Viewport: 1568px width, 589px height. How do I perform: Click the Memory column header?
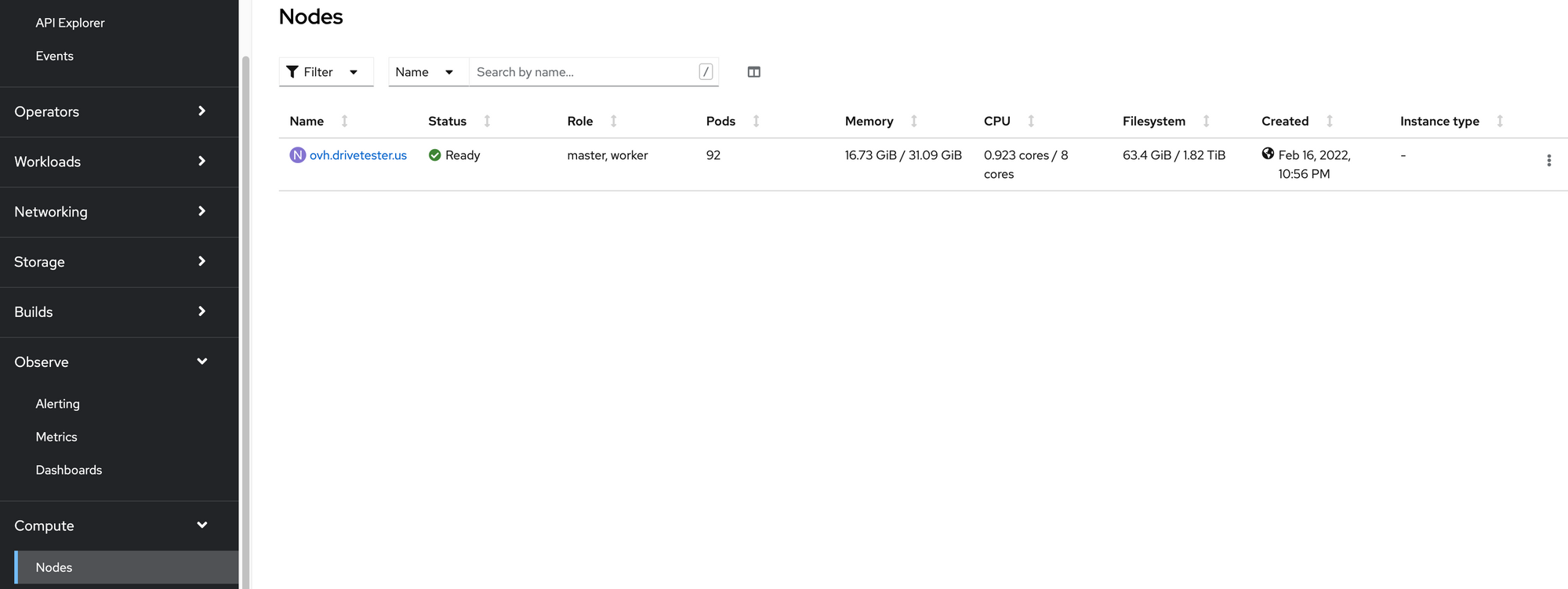pos(869,121)
